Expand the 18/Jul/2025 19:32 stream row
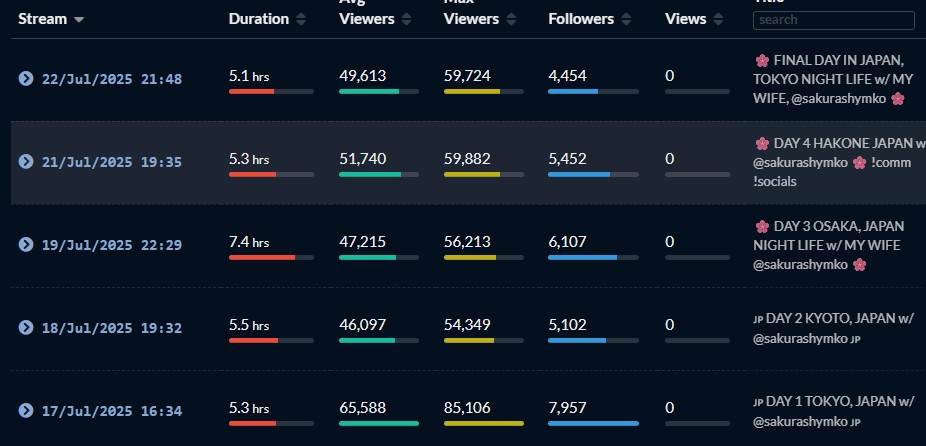Image resolution: width=926 pixels, height=446 pixels. pos(25,327)
